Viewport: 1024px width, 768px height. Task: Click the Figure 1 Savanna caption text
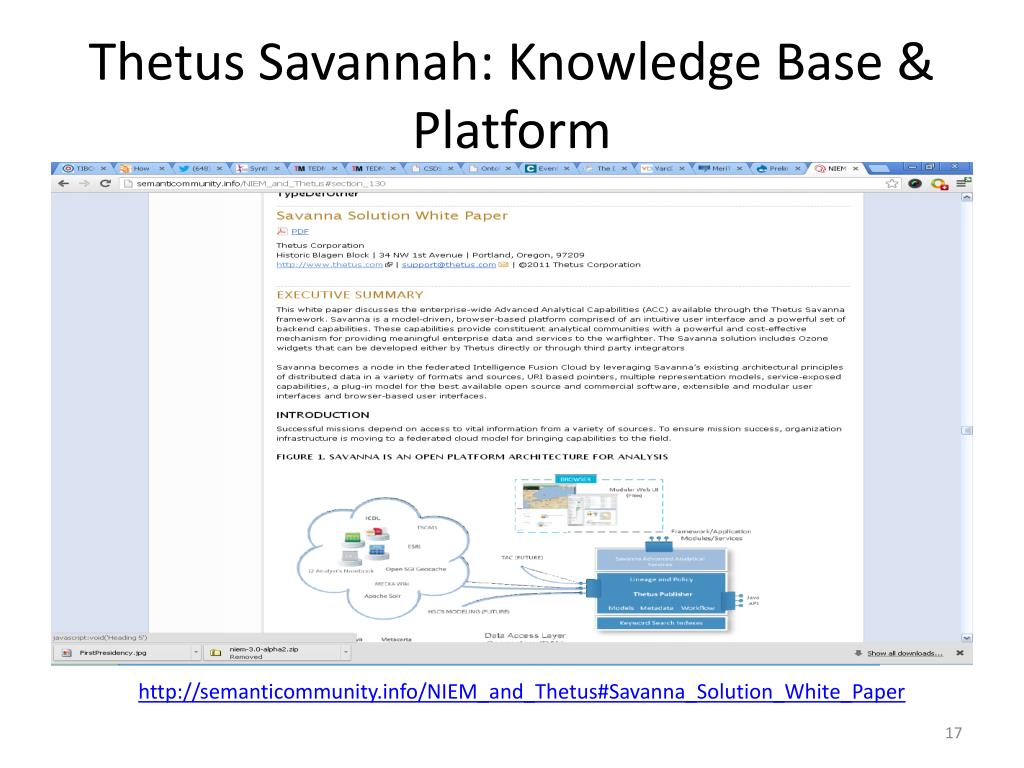(472, 456)
